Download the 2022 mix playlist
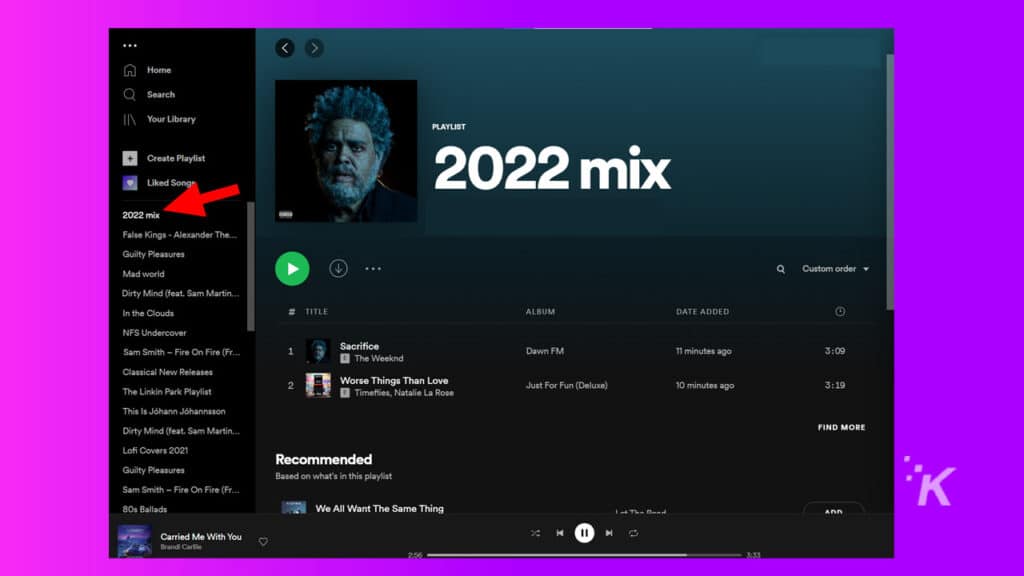Viewport: 1024px width, 576px height. pyautogui.click(x=338, y=268)
